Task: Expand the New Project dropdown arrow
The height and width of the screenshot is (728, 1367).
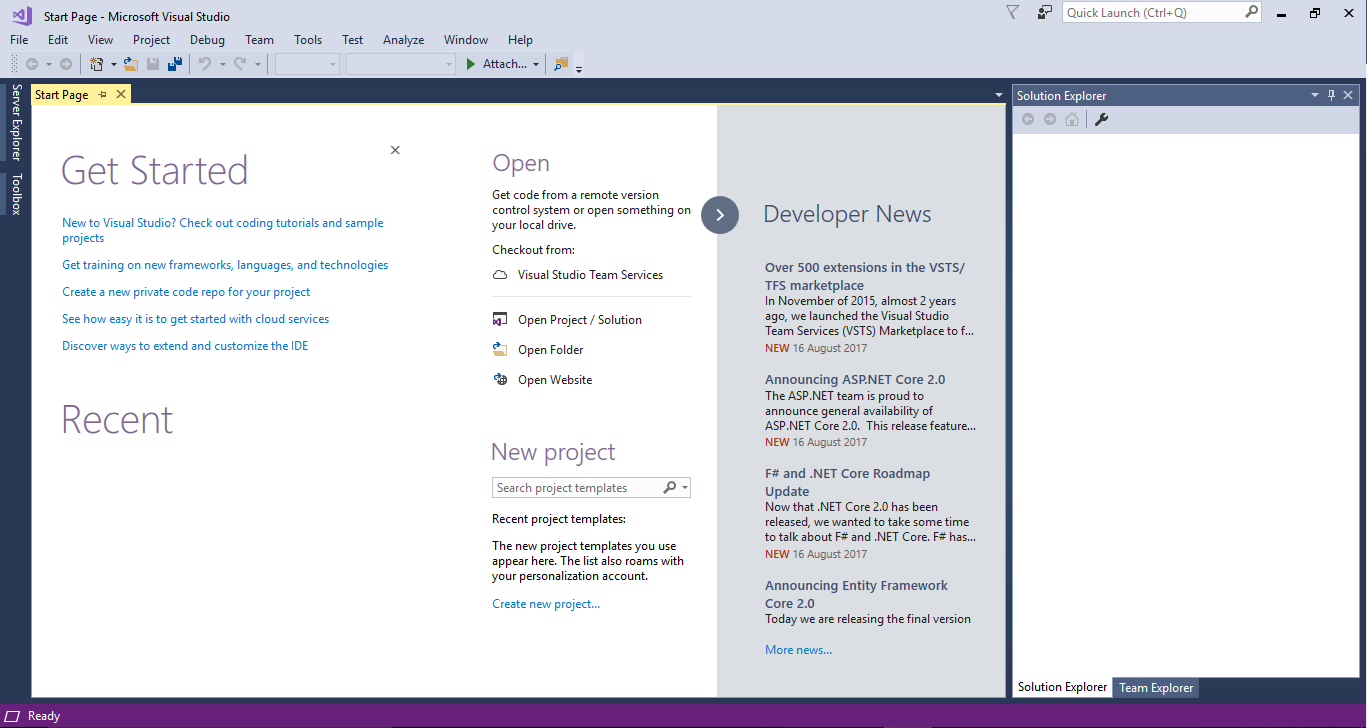Action: click(x=113, y=65)
